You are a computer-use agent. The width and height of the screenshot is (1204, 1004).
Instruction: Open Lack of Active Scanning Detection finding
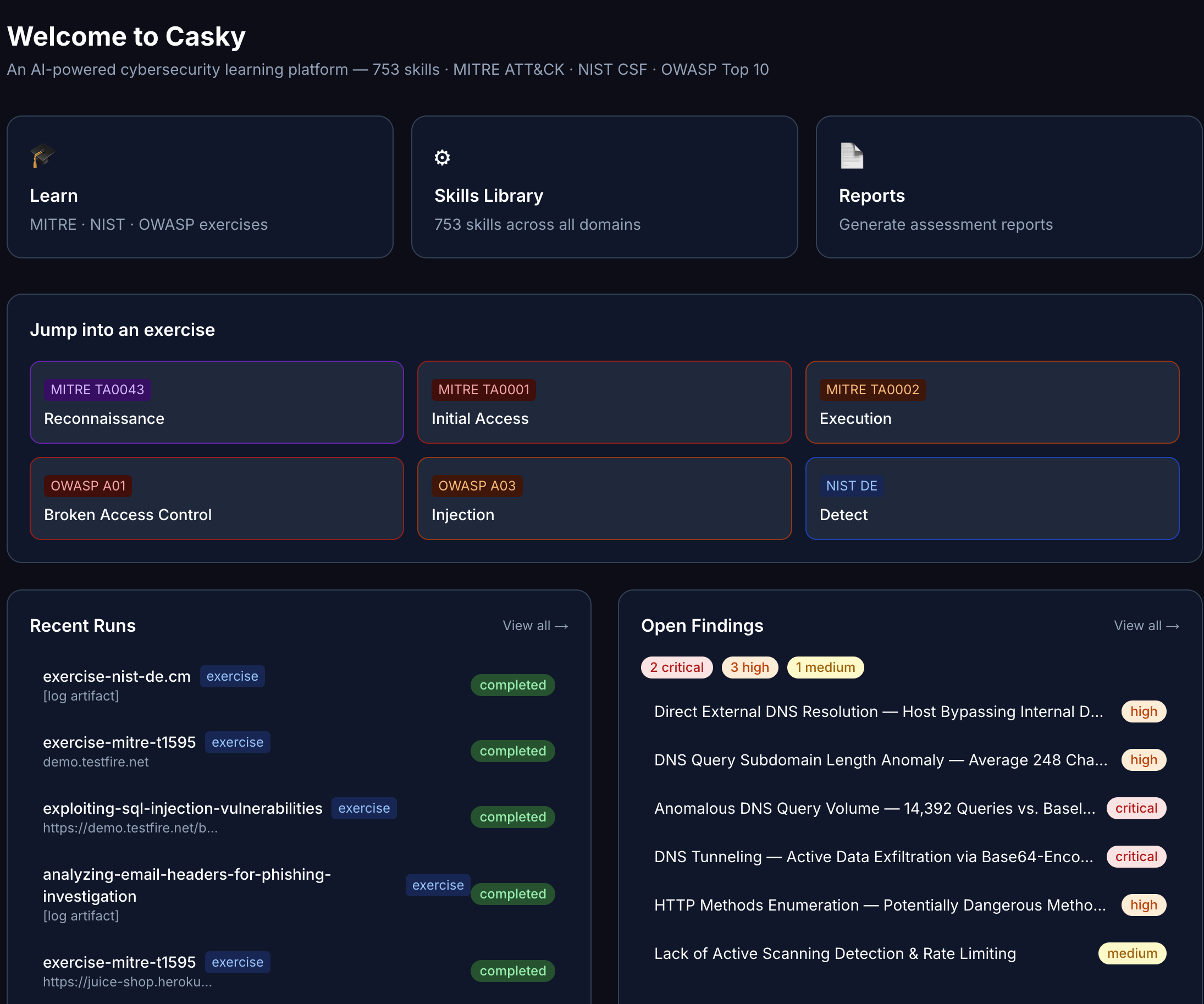click(910, 953)
